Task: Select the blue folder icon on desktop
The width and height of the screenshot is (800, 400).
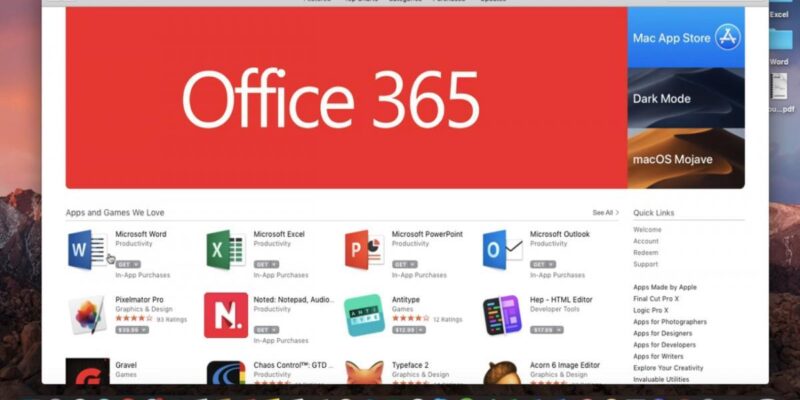Action: pyautogui.click(x=781, y=39)
